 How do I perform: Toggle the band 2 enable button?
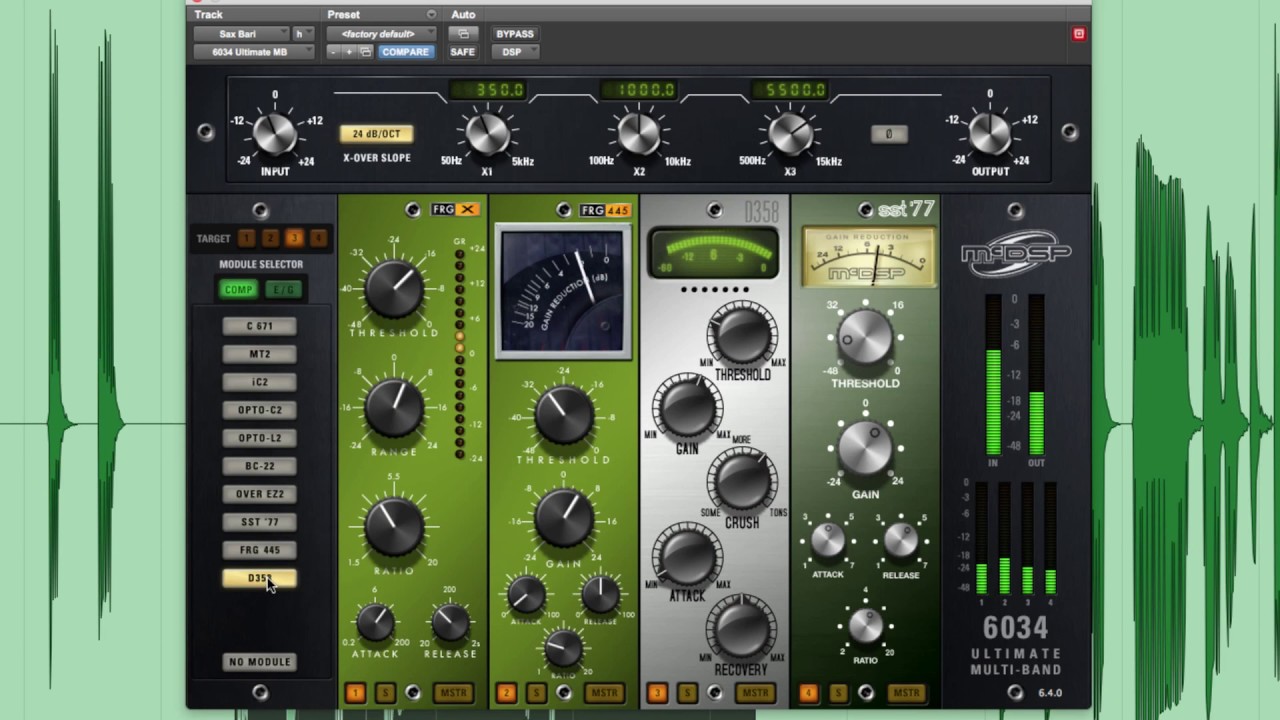point(506,693)
